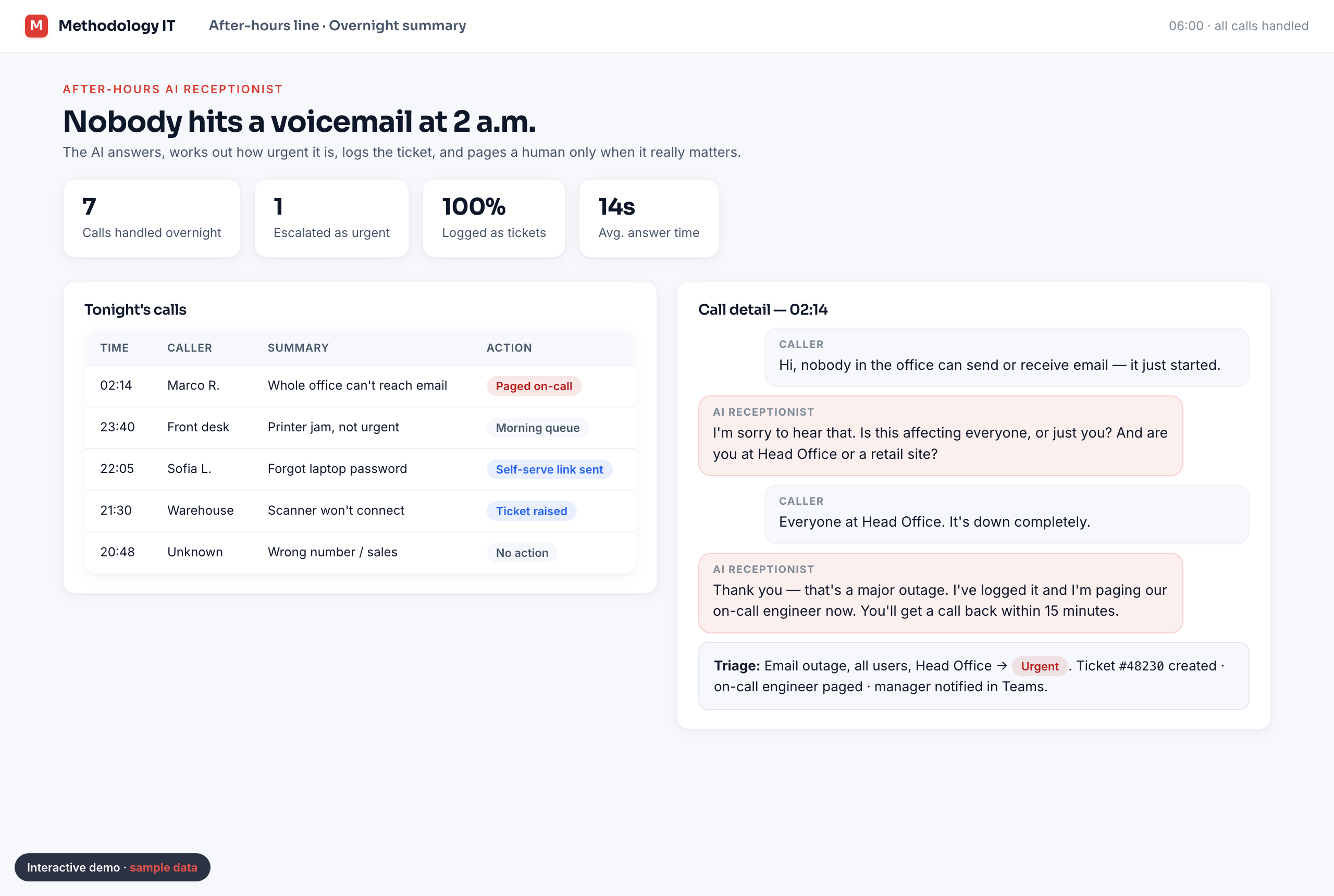The image size is (1334, 896).
Task: Select the 20:48 time cell
Action: point(117,553)
